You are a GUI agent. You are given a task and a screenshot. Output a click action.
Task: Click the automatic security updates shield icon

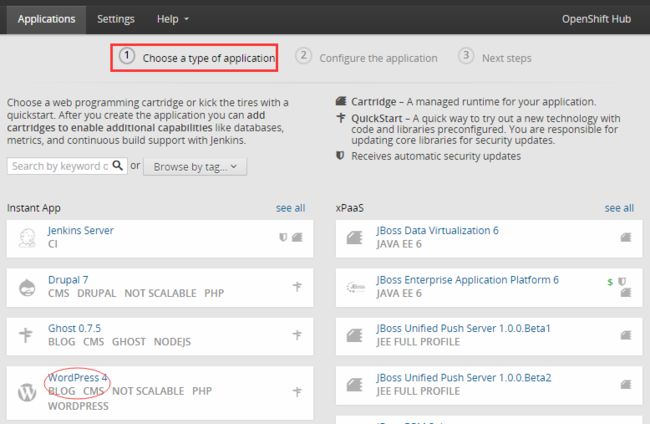[340, 155]
